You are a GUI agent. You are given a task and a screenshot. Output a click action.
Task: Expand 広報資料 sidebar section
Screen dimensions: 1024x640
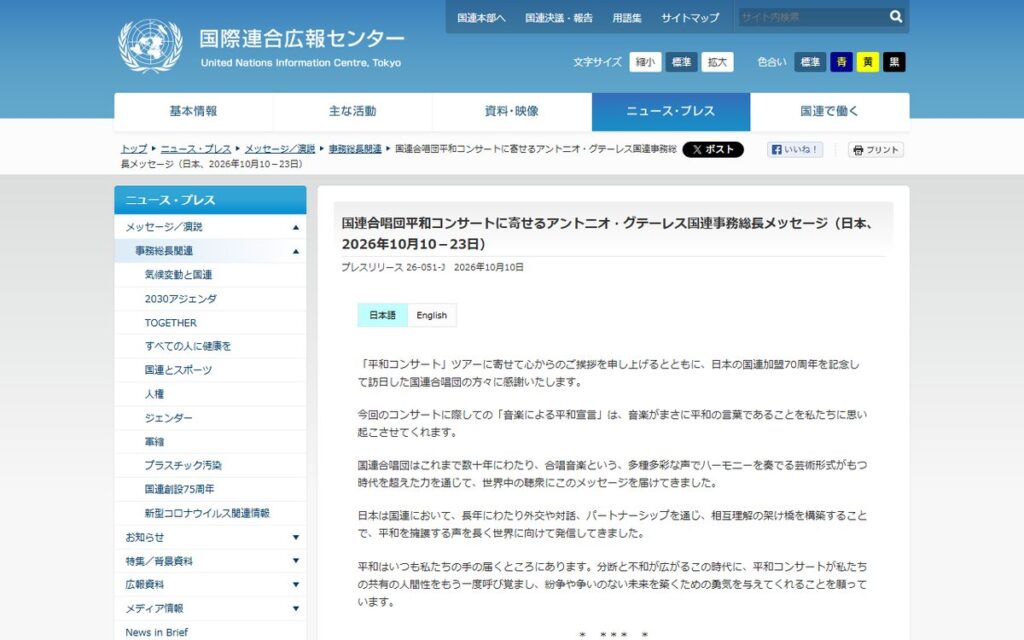click(296, 584)
